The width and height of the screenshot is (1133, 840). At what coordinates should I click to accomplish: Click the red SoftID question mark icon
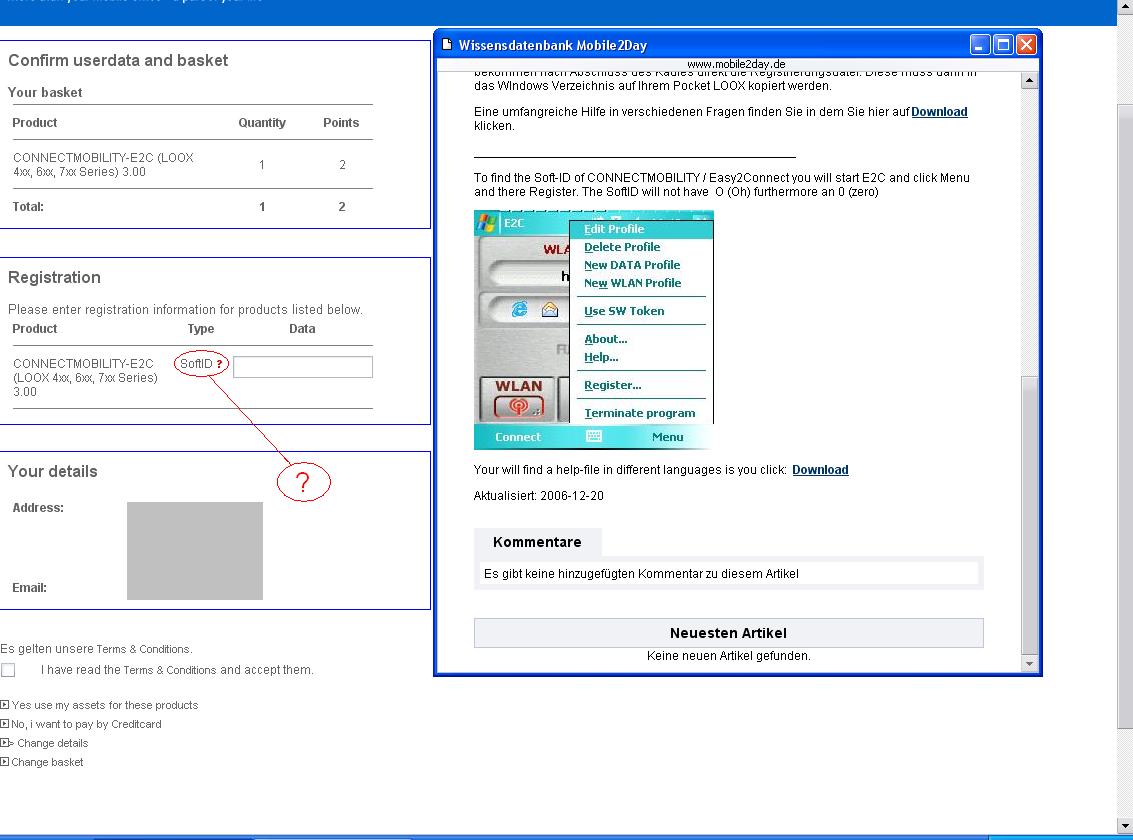(219, 364)
